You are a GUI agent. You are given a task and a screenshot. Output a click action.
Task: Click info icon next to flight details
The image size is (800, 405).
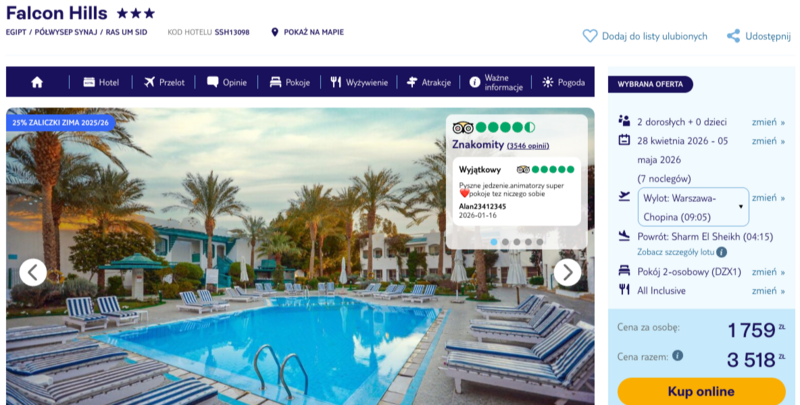pyautogui.click(x=721, y=252)
